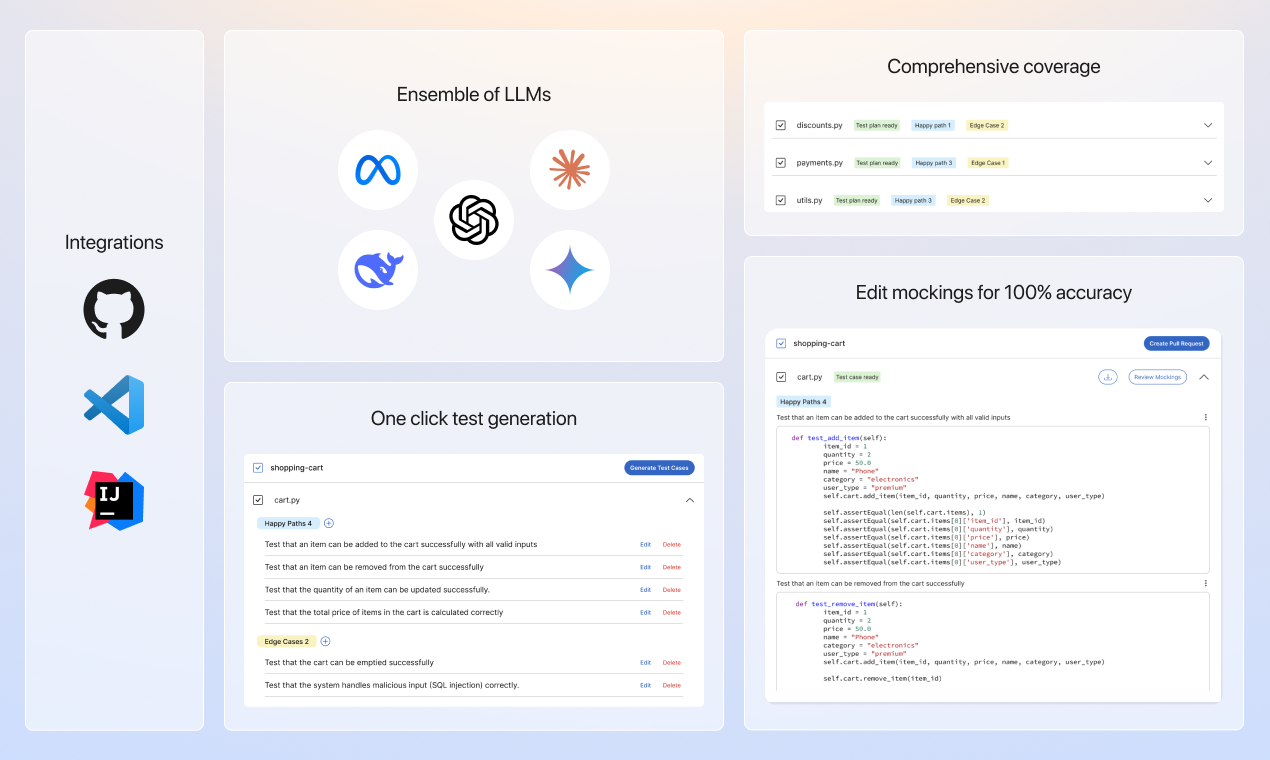Click 'Happy path 3' tag on utils.py
This screenshot has width=1270, height=760.
pos(913,200)
